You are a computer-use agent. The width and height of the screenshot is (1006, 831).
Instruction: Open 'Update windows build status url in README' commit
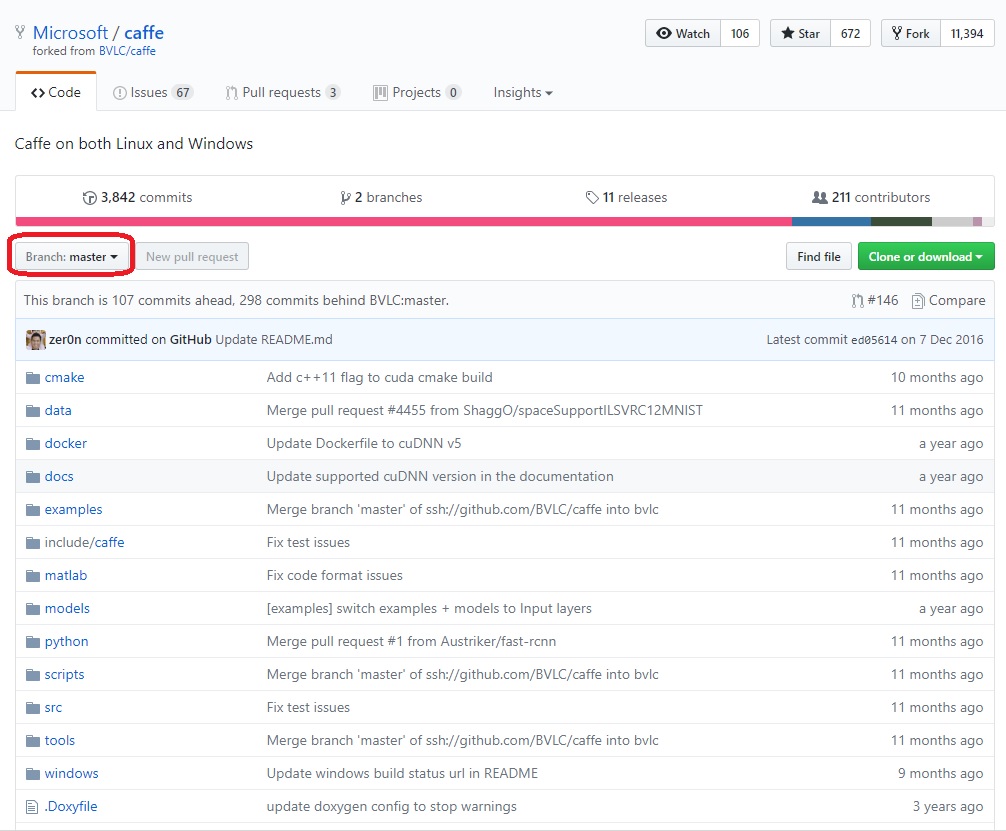tap(402, 773)
